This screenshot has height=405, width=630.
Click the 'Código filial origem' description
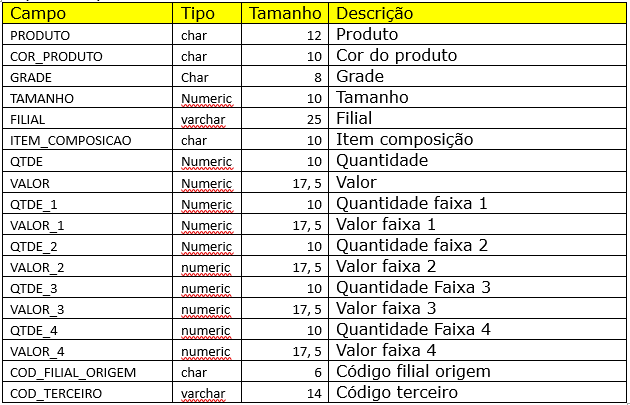(413, 372)
